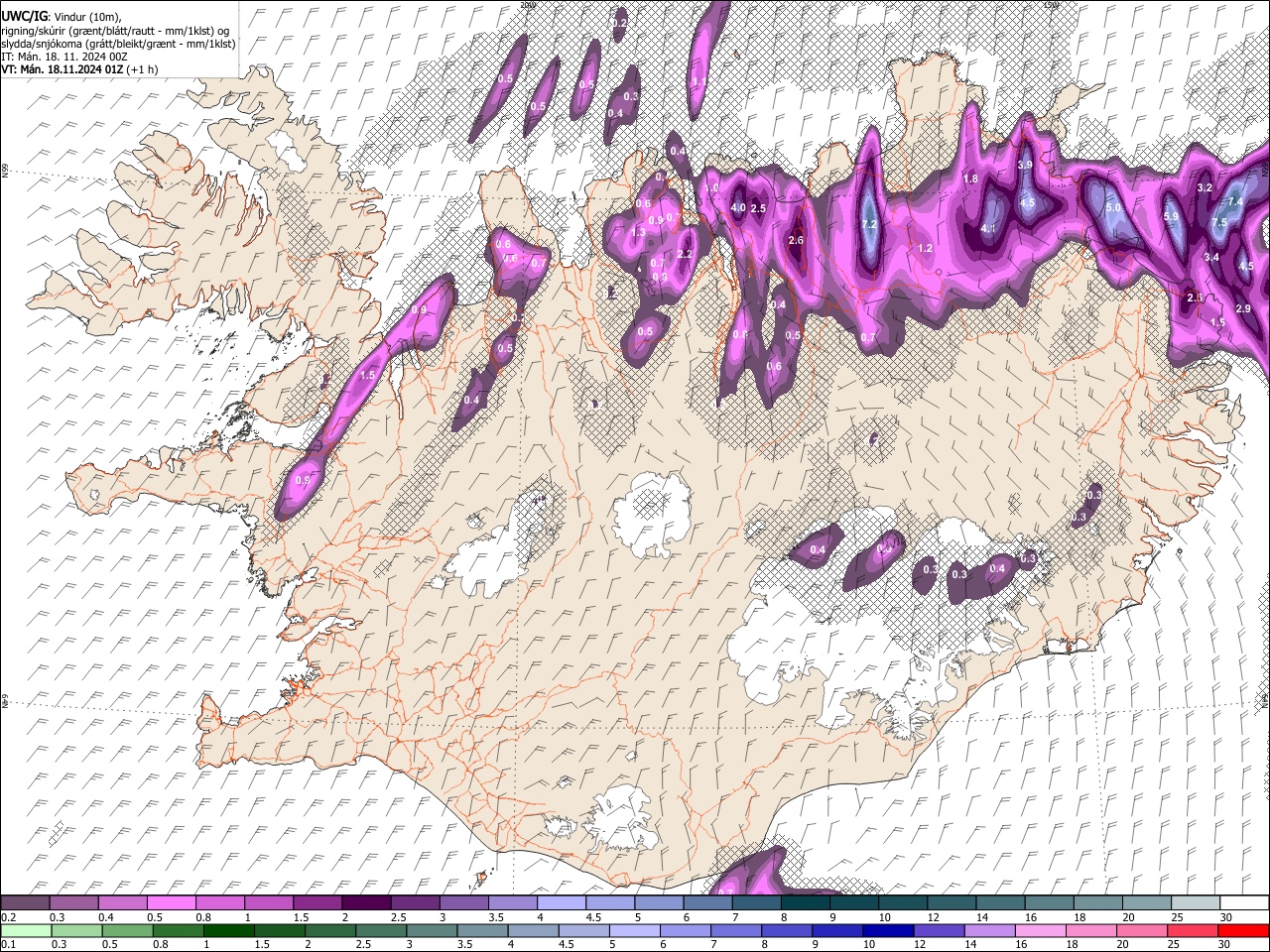Click the lower legend swatch between 7 and 8
Image resolution: width=1270 pixels, height=952 pixels.
pyautogui.click(x=736, y=930)
